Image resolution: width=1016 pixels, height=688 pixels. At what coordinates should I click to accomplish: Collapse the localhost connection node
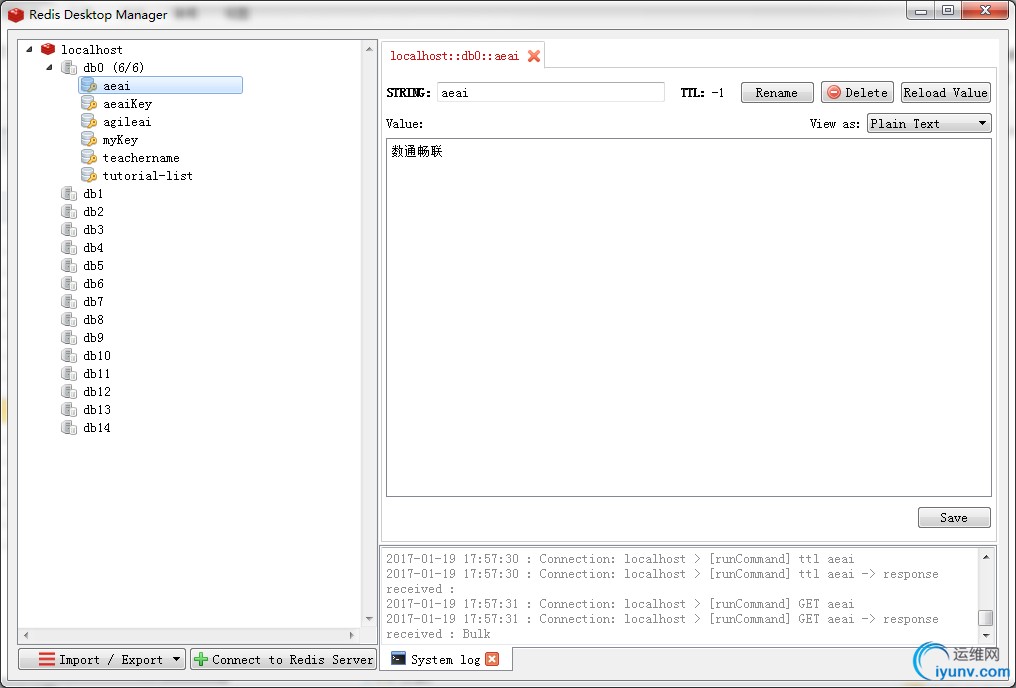click(29, 49)
